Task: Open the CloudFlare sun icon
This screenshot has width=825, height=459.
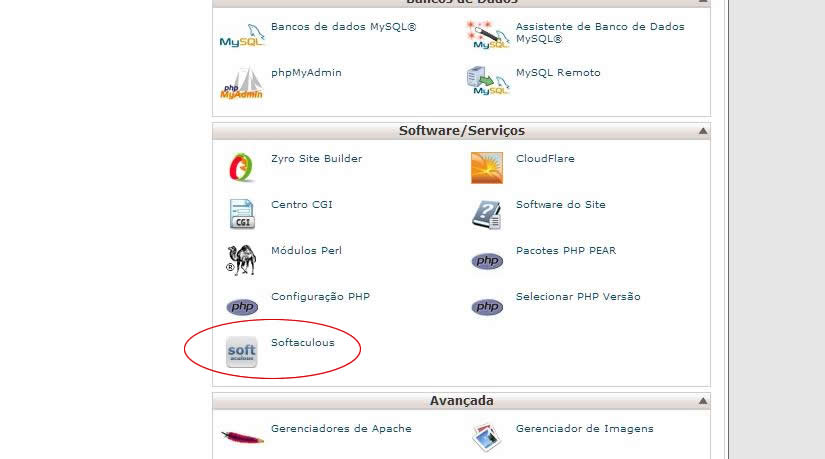Action: coord(487,168)
